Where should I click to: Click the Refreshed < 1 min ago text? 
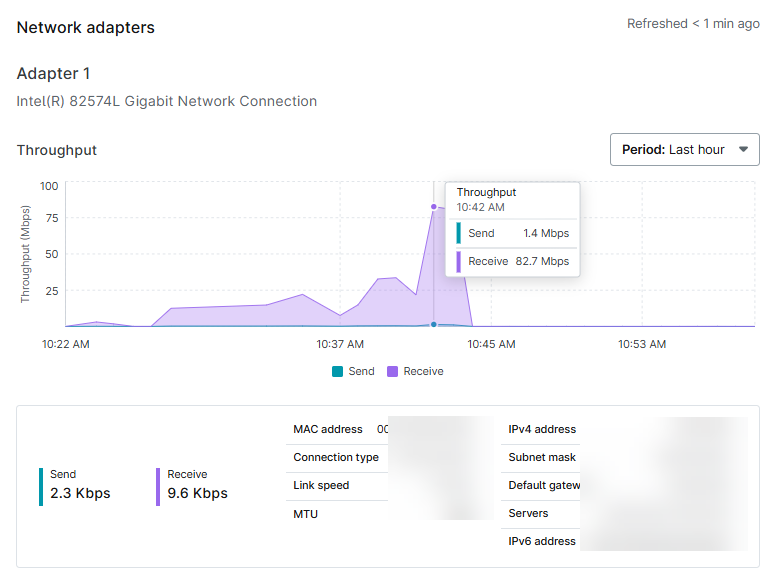coord(693,24)
